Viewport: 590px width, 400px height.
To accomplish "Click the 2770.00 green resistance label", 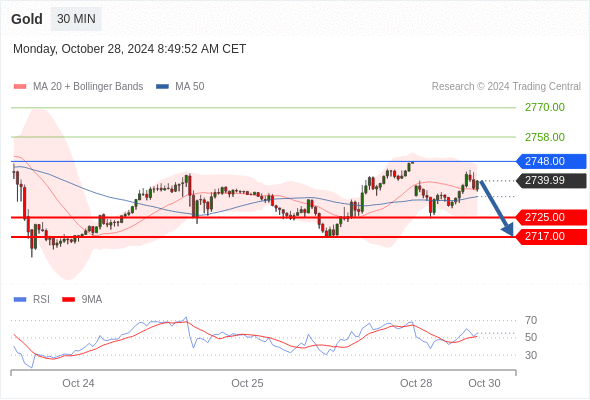I will [x=545, y=107].
